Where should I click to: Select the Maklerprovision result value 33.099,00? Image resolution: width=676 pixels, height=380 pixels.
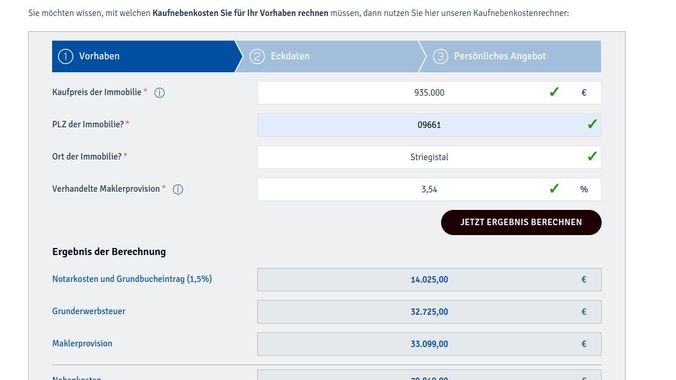(x=429, y=344)
